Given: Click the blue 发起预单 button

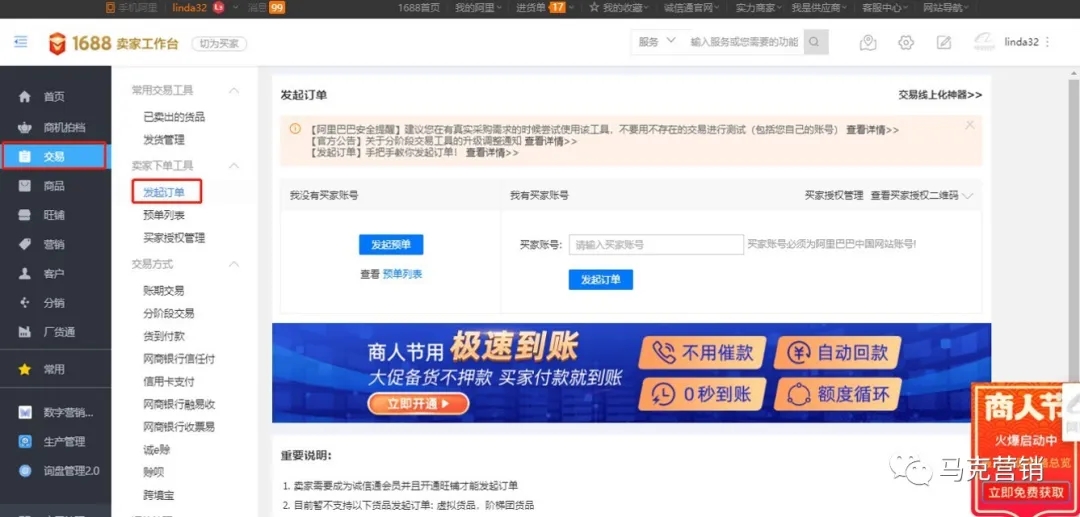Looking at the screenshot, I should point(391,245).
